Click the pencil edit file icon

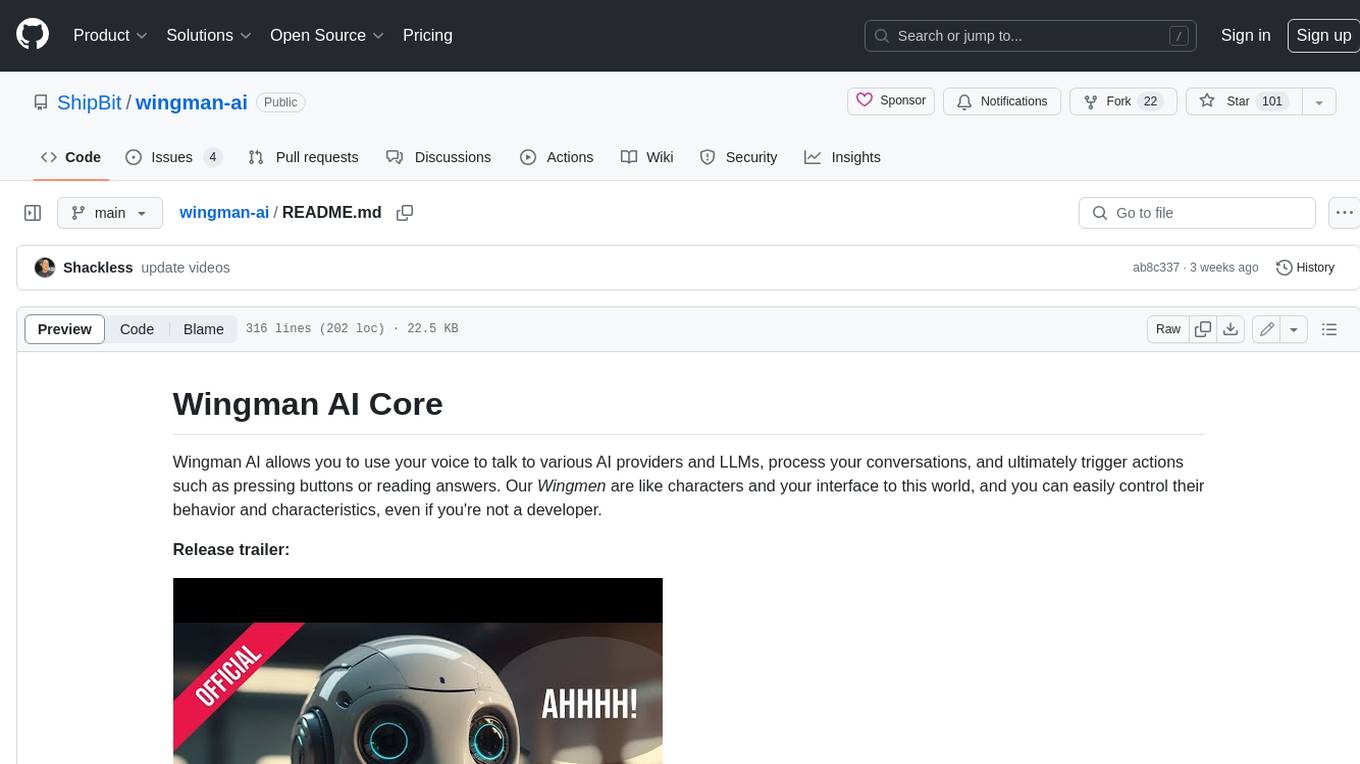[1267, 329]
